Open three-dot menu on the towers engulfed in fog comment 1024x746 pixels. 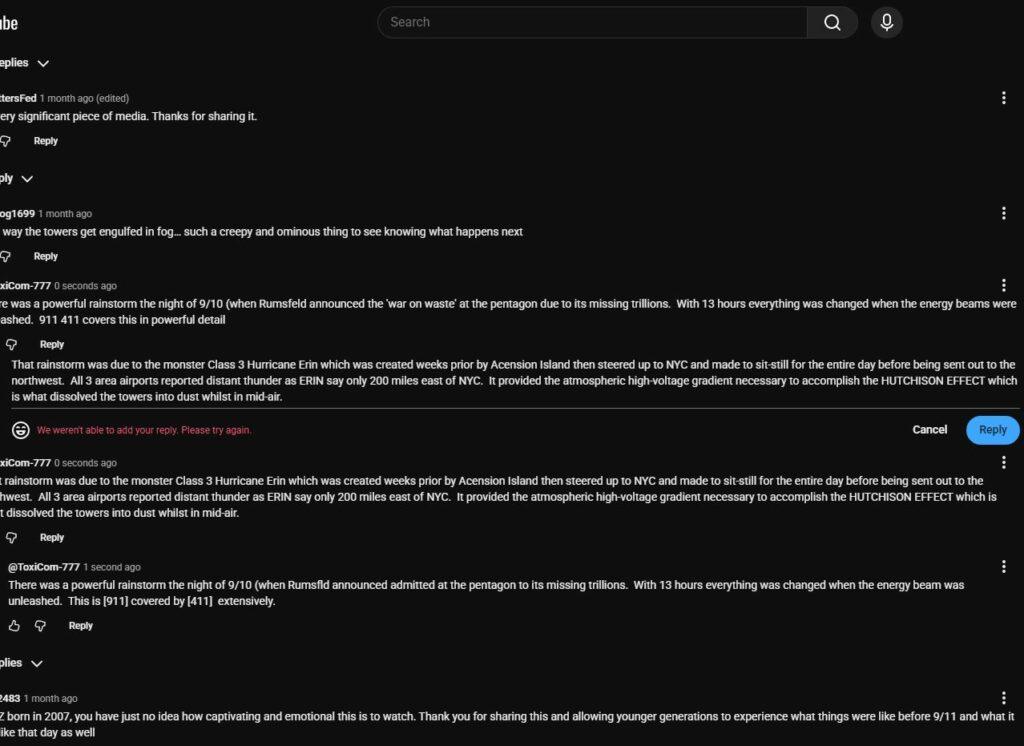(1003, 213)
